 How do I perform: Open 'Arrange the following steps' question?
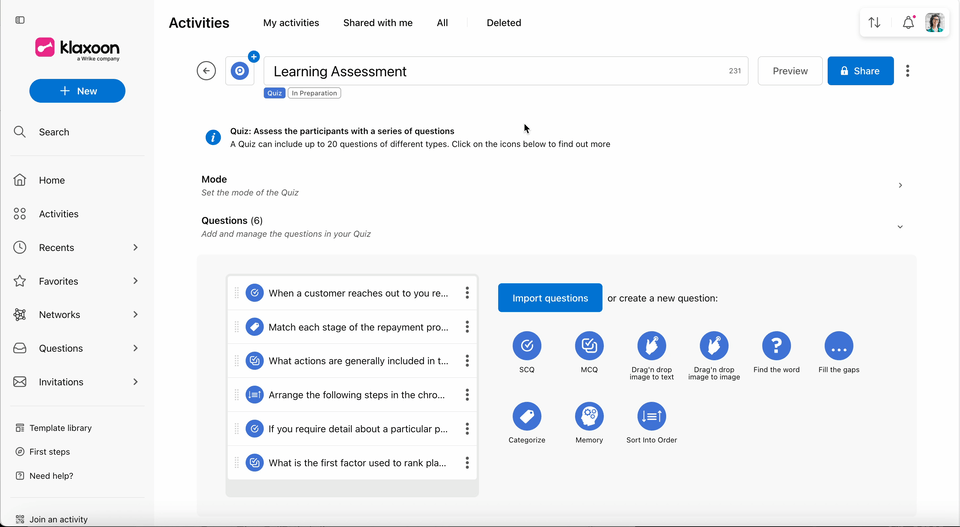pos(358,395)
